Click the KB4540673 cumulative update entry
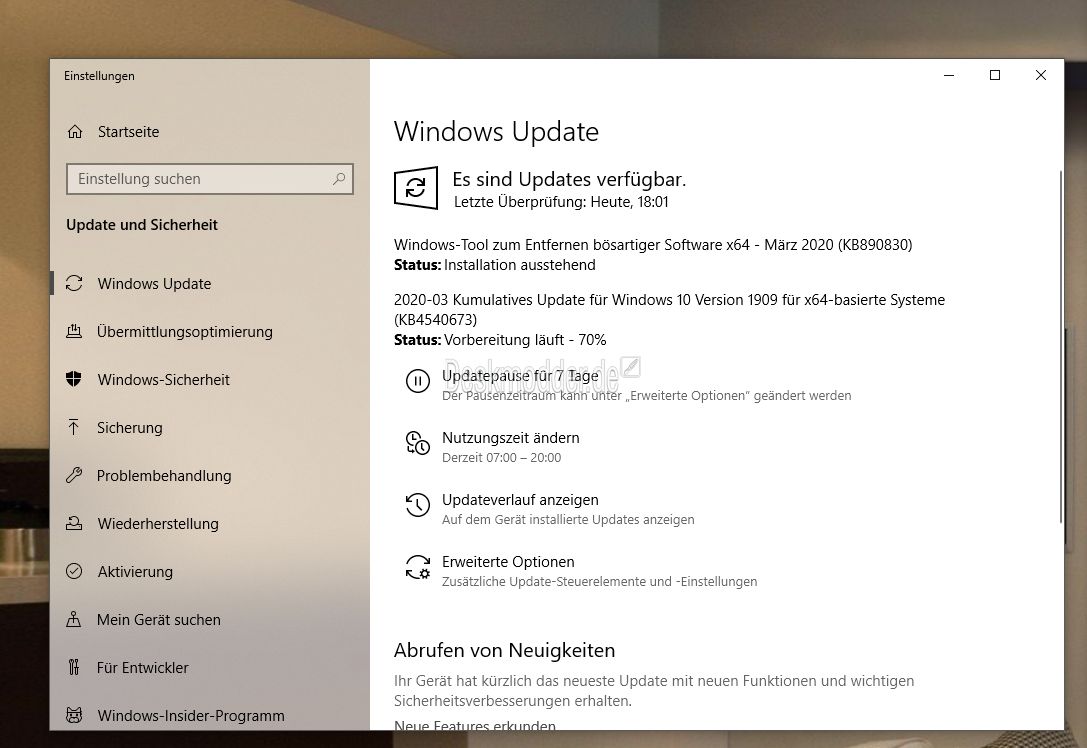 click(669, 309)
